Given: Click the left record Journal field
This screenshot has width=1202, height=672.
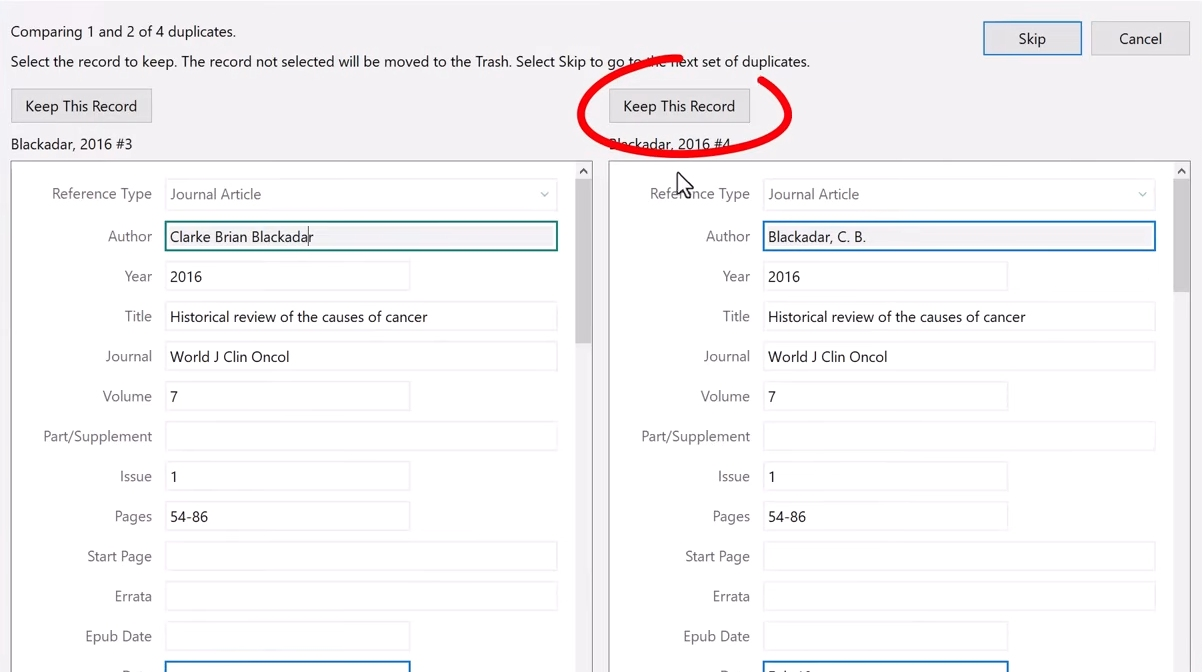Looking at the screenshot, I should coord(360,357).
